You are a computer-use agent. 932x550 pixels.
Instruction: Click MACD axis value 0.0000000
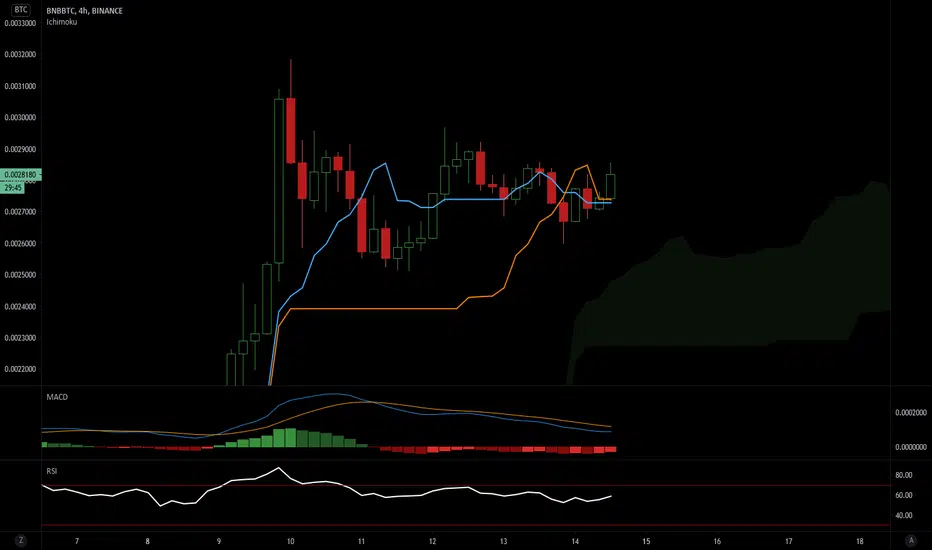[911, 447]
